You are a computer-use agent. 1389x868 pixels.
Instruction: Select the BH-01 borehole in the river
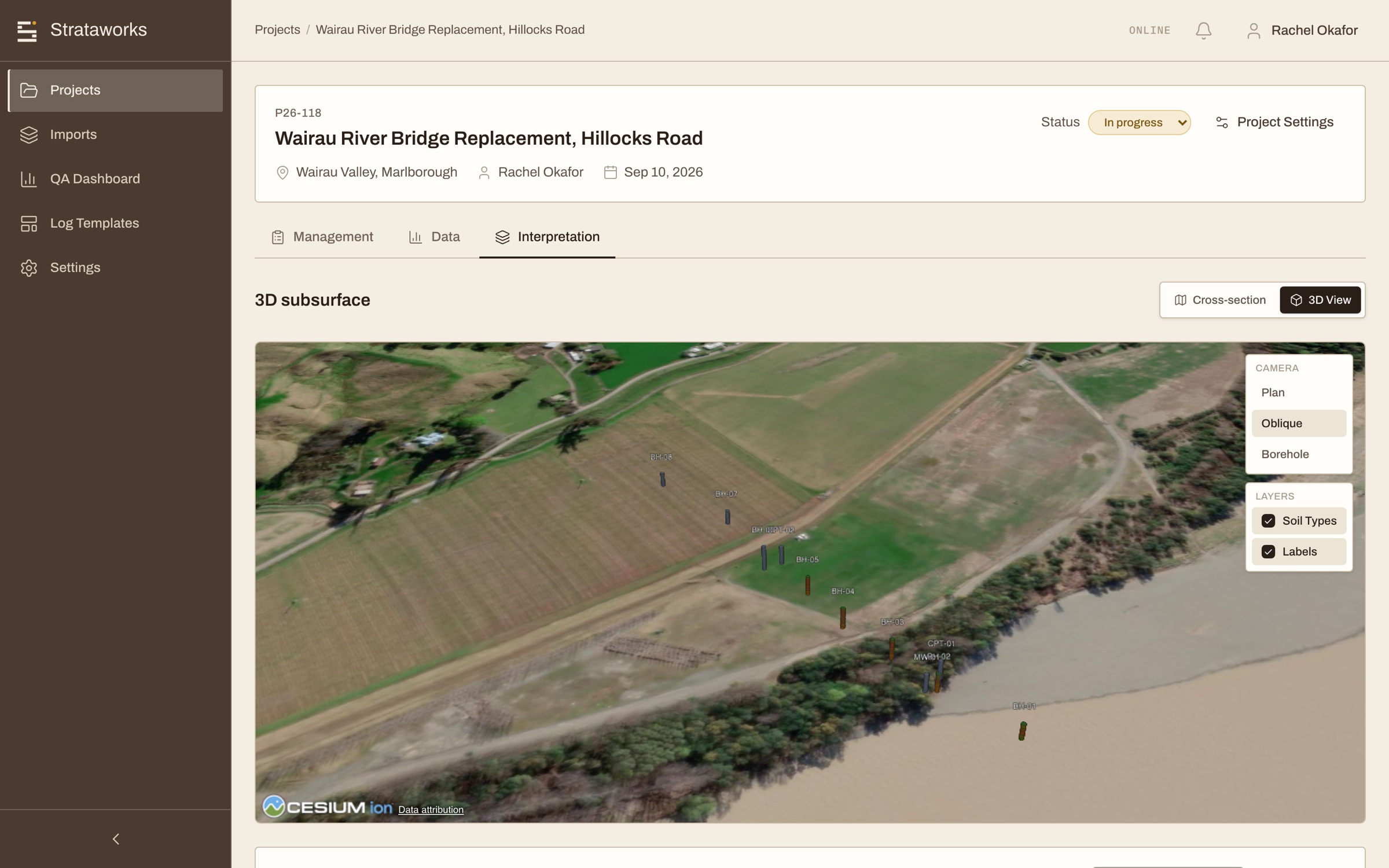[1023, 731]
